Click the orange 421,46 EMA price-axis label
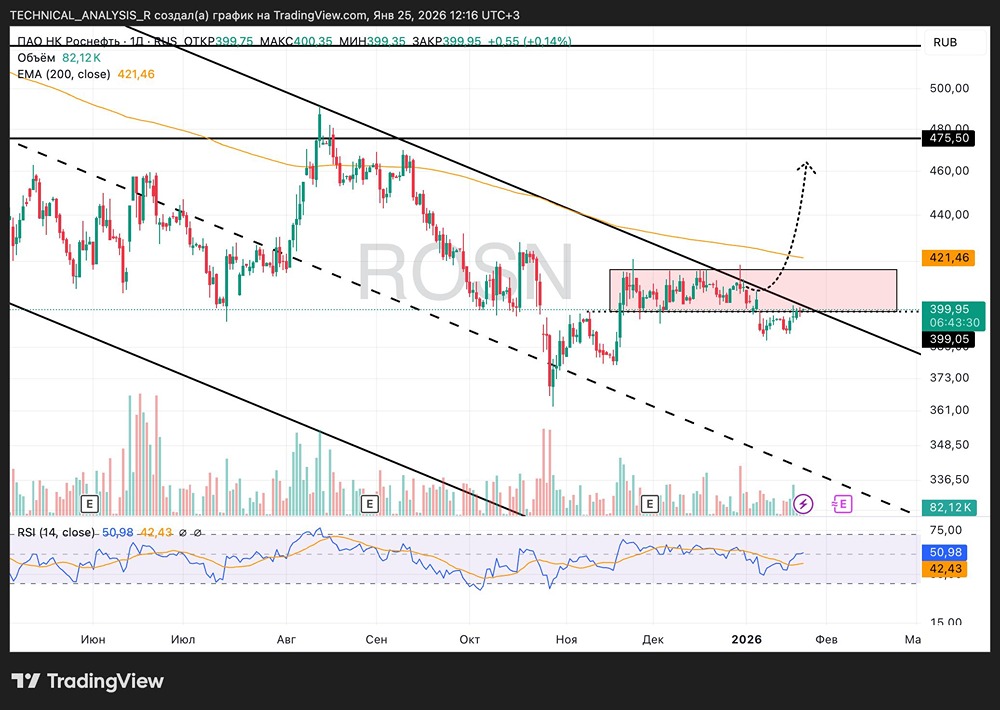The image size is (1000, 710). (949, 258)
